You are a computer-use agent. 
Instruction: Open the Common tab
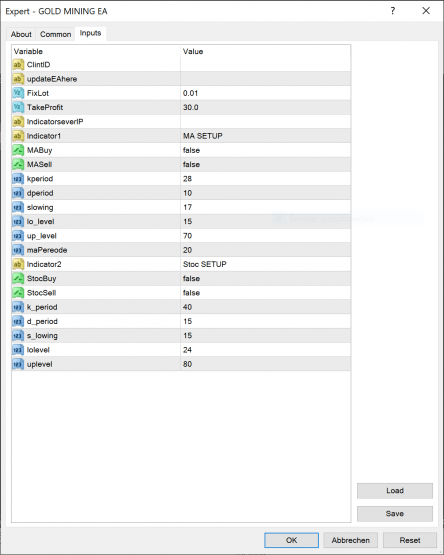point(55,34)
